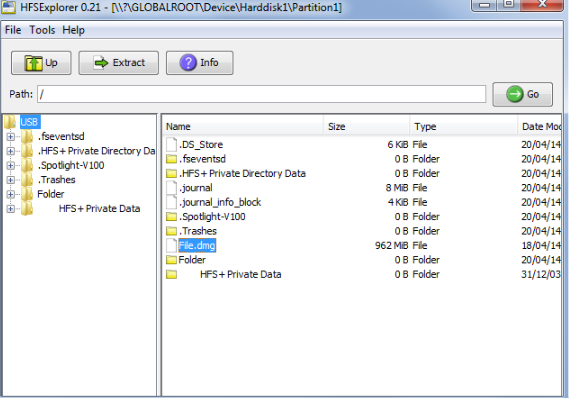The height and width of the screenshot is (398, 569).
Task: Click the 6 KiB size cell
Action: click(398, 144)
